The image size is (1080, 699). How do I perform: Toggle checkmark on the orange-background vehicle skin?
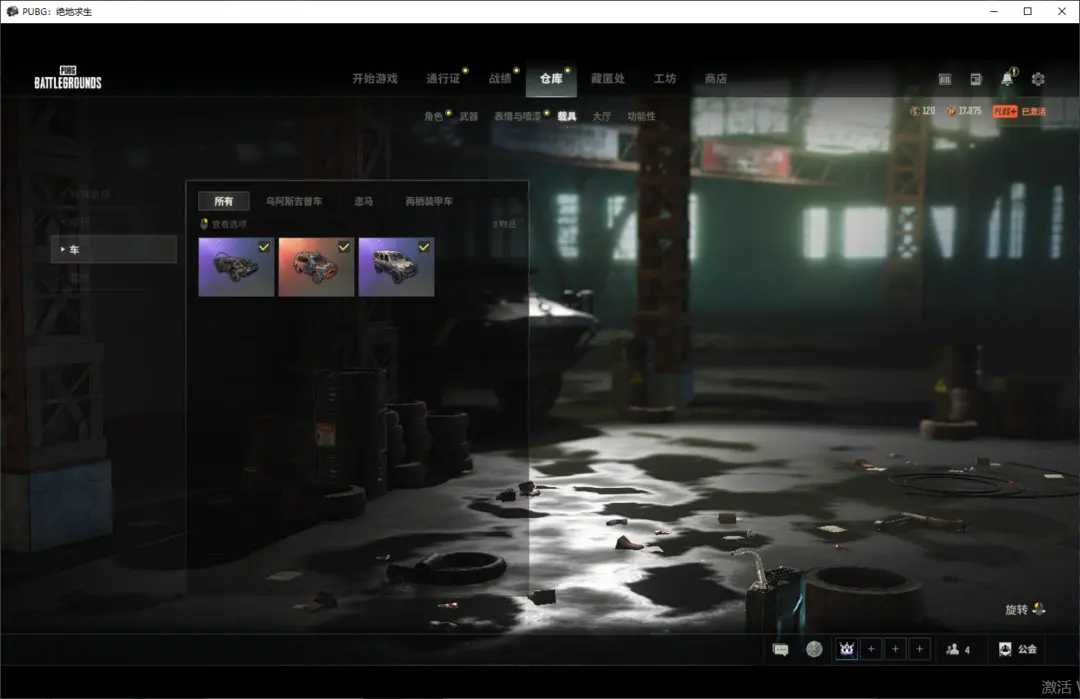pos(344,246)
